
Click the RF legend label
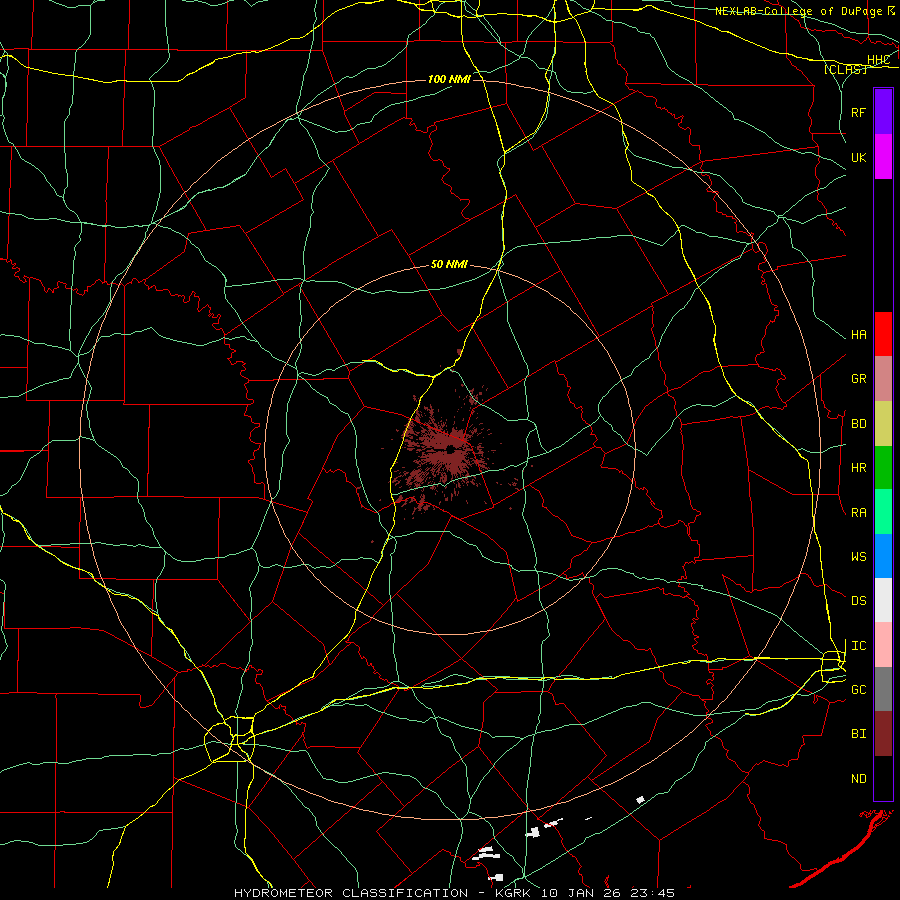click(858, 112)
